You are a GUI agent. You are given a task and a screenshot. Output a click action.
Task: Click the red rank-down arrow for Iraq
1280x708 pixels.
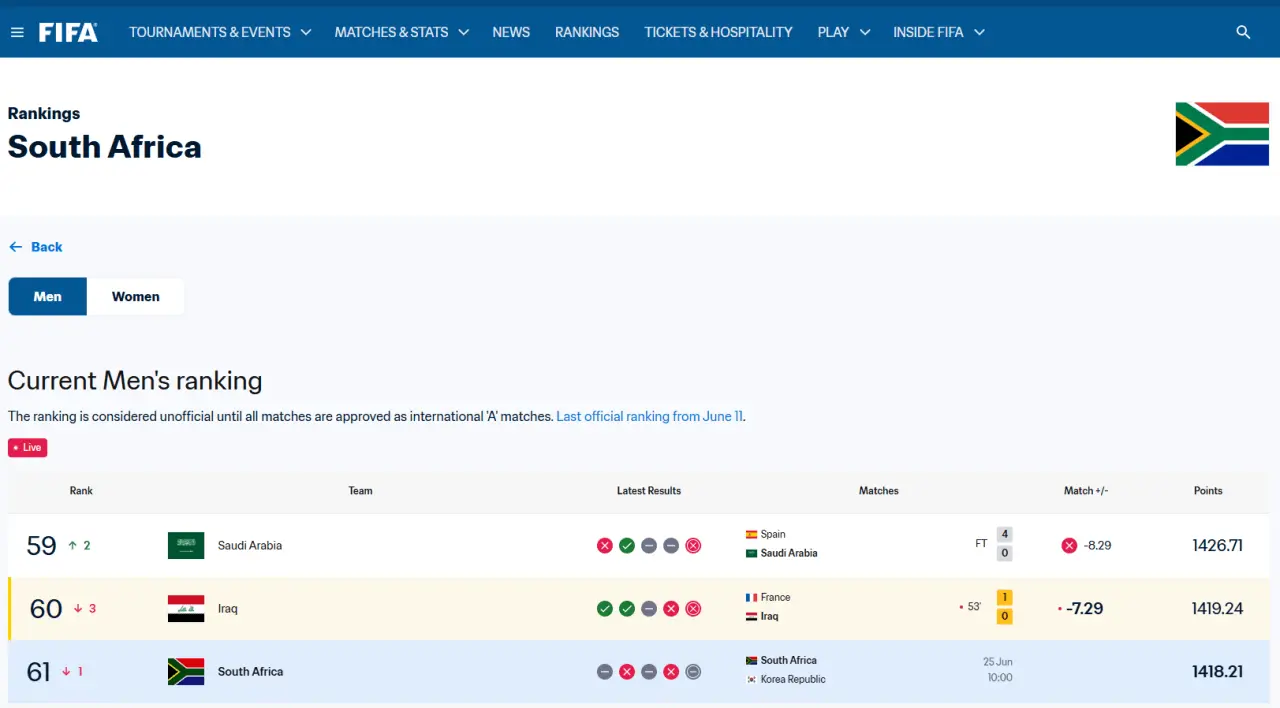(77, 608)
